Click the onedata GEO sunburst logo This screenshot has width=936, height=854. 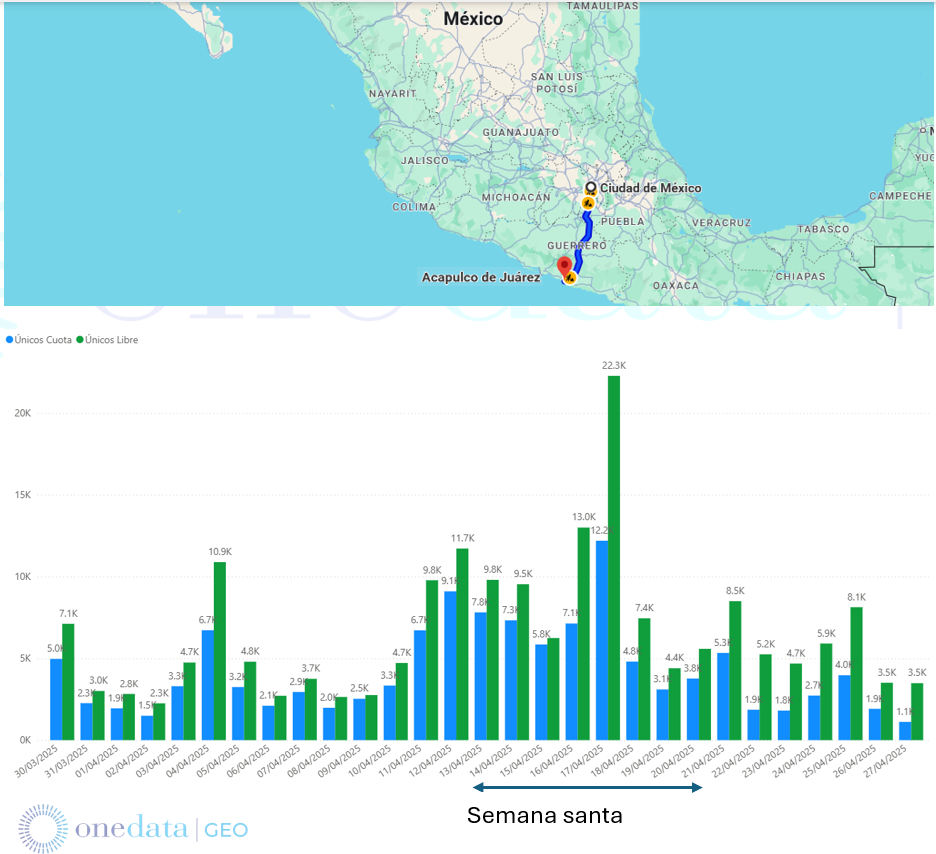pyautogui.click(x=43, y=828)
